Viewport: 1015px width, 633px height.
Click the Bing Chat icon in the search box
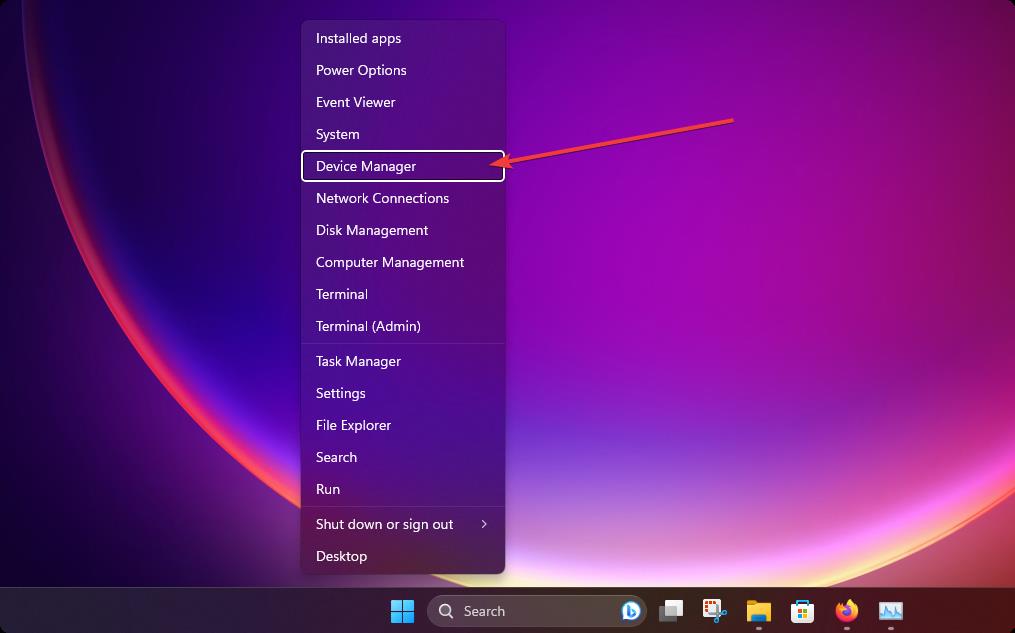tap(631, 610)
